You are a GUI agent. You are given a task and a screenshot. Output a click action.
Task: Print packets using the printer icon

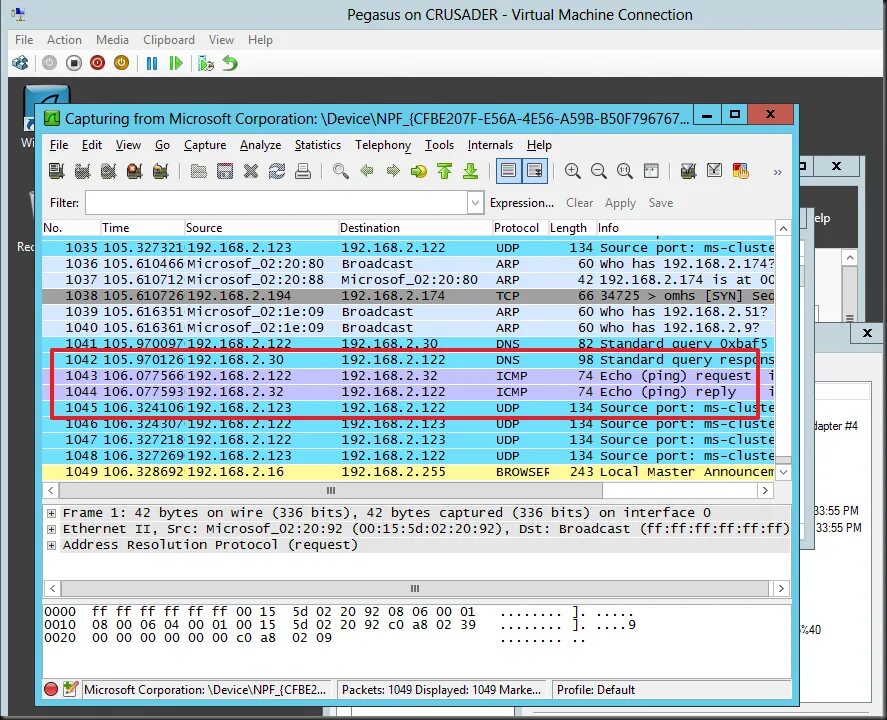point(303,171)
